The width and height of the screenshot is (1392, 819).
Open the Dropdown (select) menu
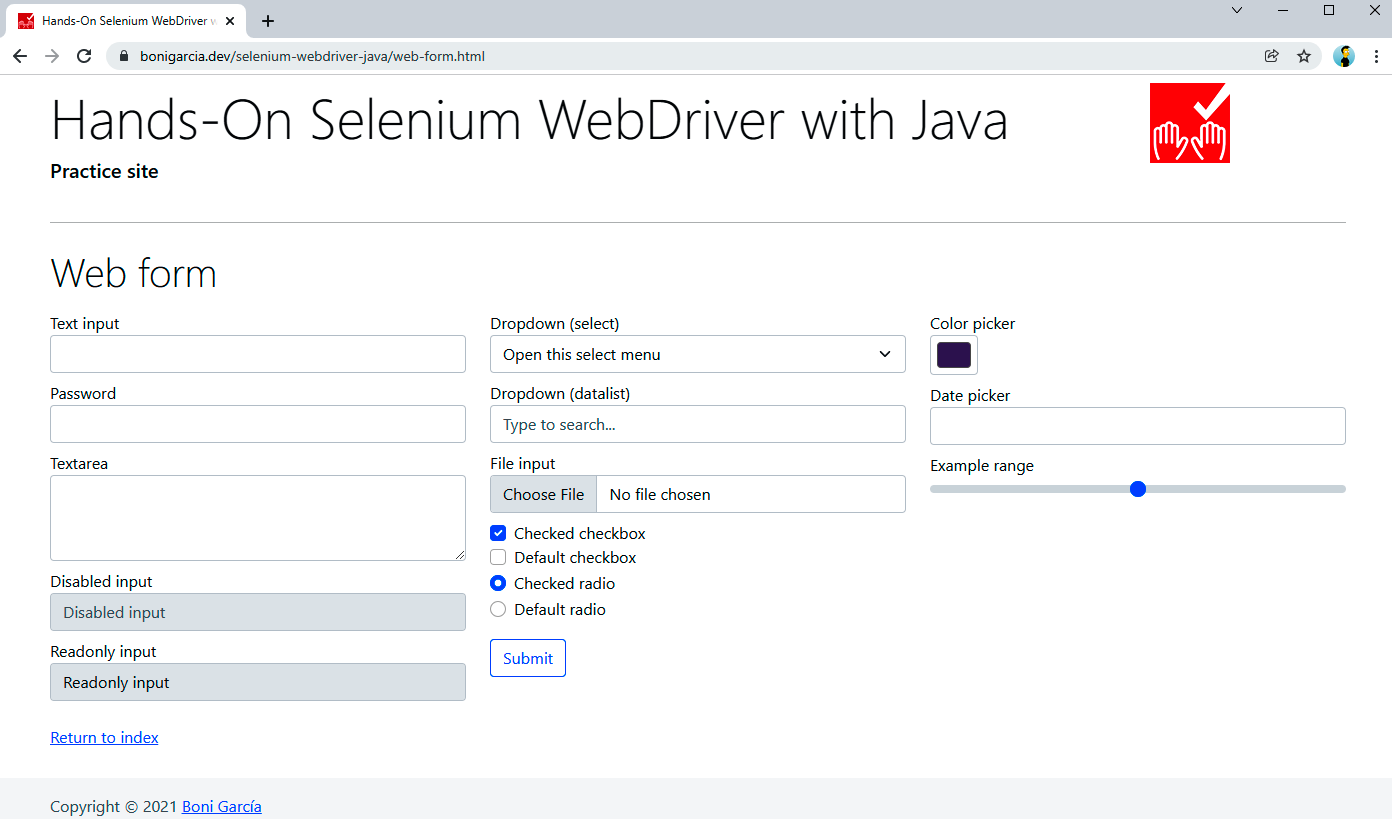click(x=697, y=354)
